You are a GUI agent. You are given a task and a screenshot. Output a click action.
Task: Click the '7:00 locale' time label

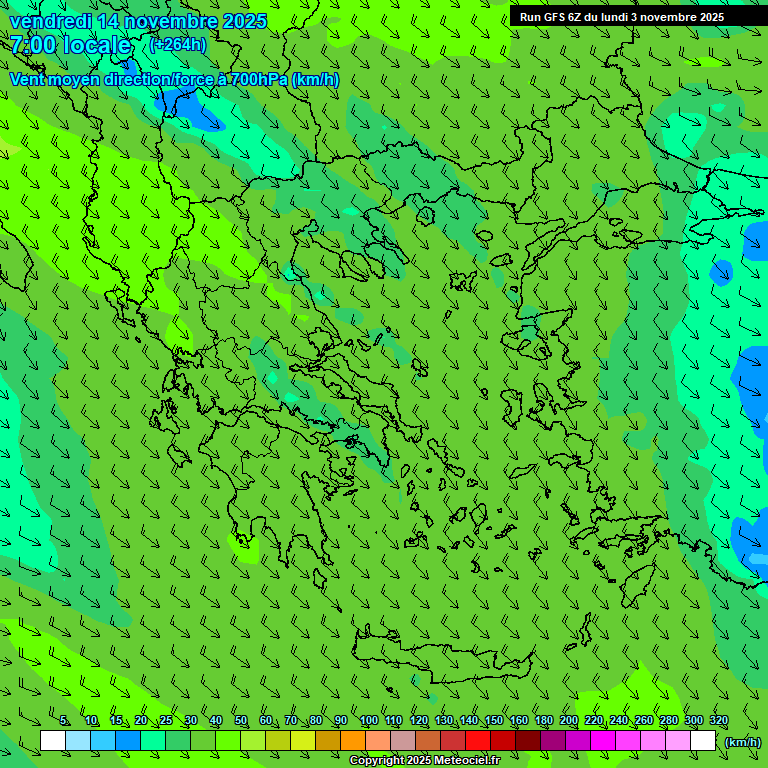click(70, 45)
